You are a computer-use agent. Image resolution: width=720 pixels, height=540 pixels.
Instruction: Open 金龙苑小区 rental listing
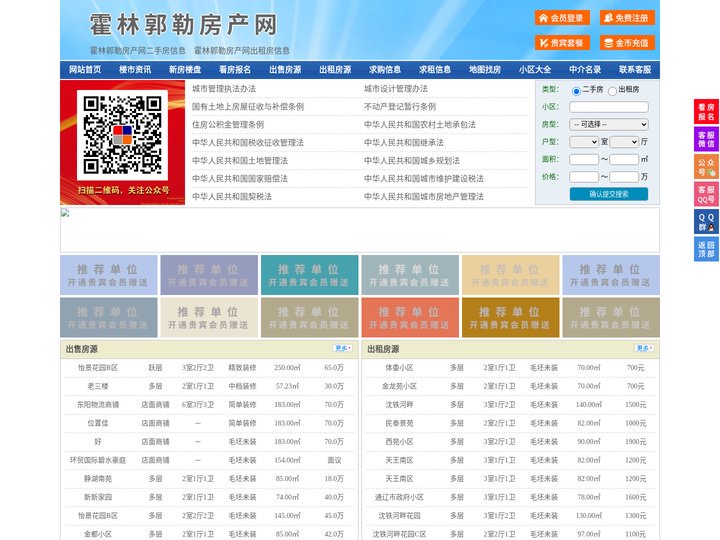(399, 386)
